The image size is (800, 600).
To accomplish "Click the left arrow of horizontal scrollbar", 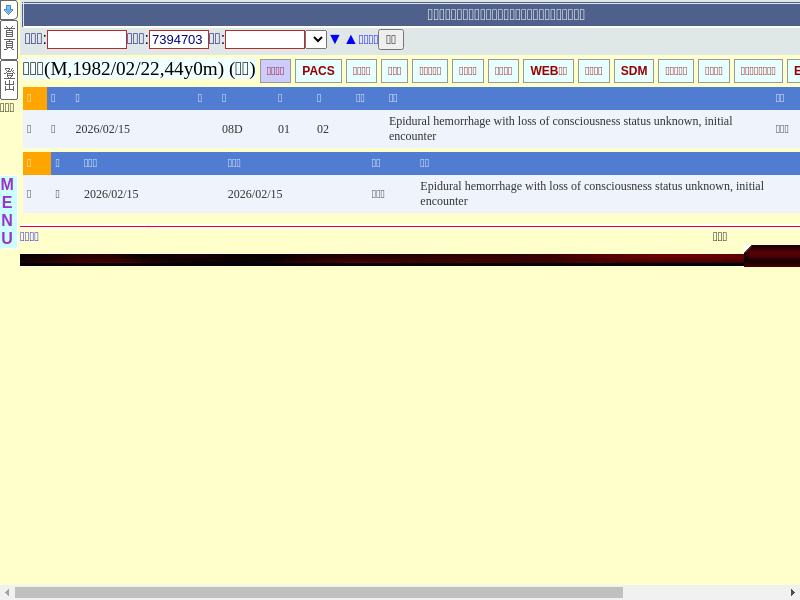I will tap(7, 593).
